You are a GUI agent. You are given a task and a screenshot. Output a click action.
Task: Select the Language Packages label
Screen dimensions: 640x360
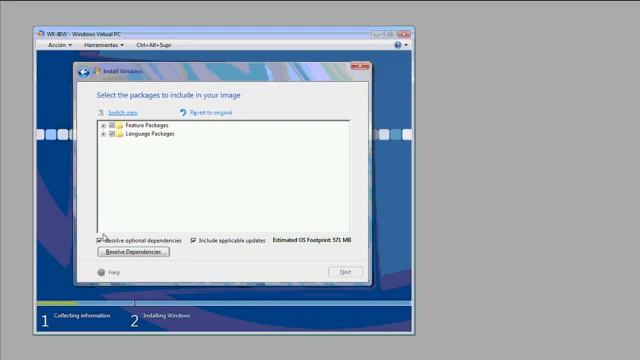[150, 134]
